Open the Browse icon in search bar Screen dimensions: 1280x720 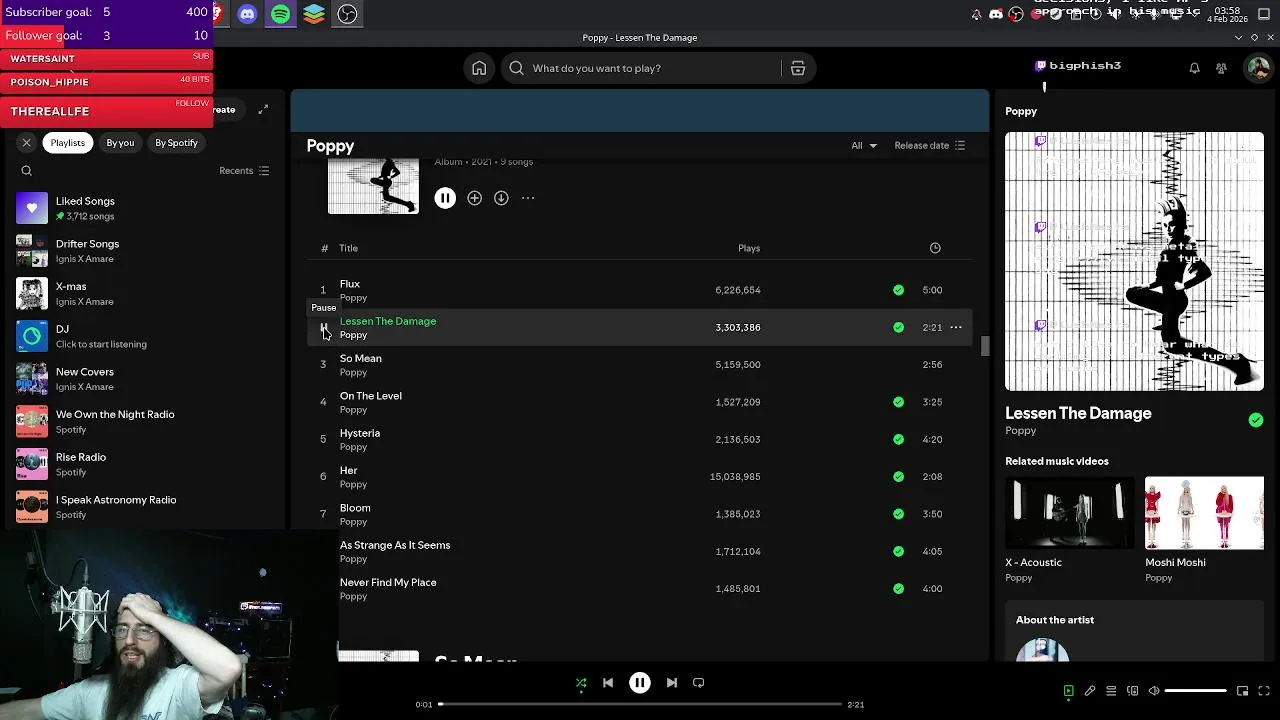click(x=798, y=68)
